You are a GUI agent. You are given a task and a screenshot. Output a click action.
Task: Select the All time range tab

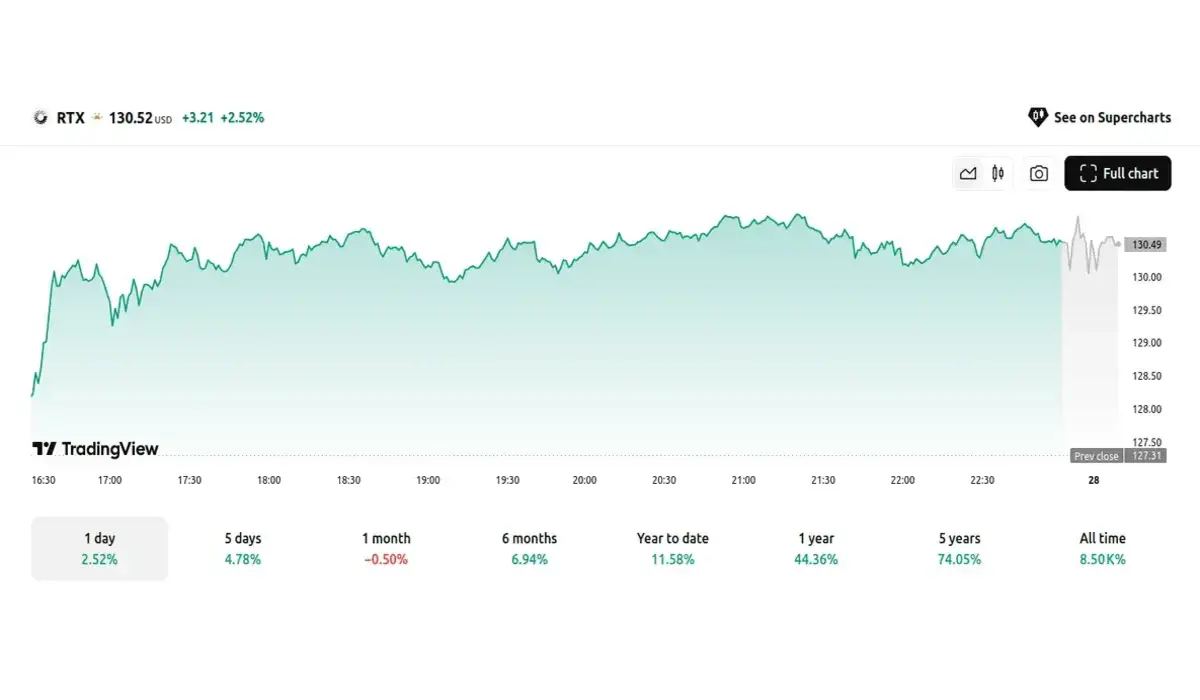tap(1102, 548)
